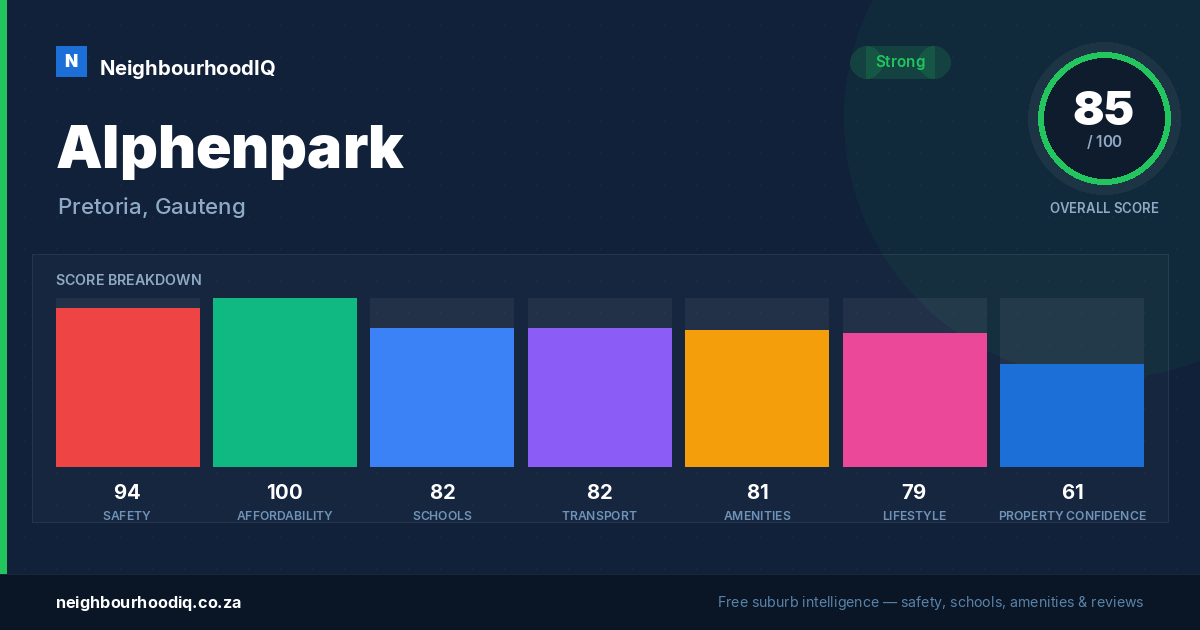This screenshot has width=1200, height=630.
Task: Click the Schools score value 82
Action: (442, 492)
